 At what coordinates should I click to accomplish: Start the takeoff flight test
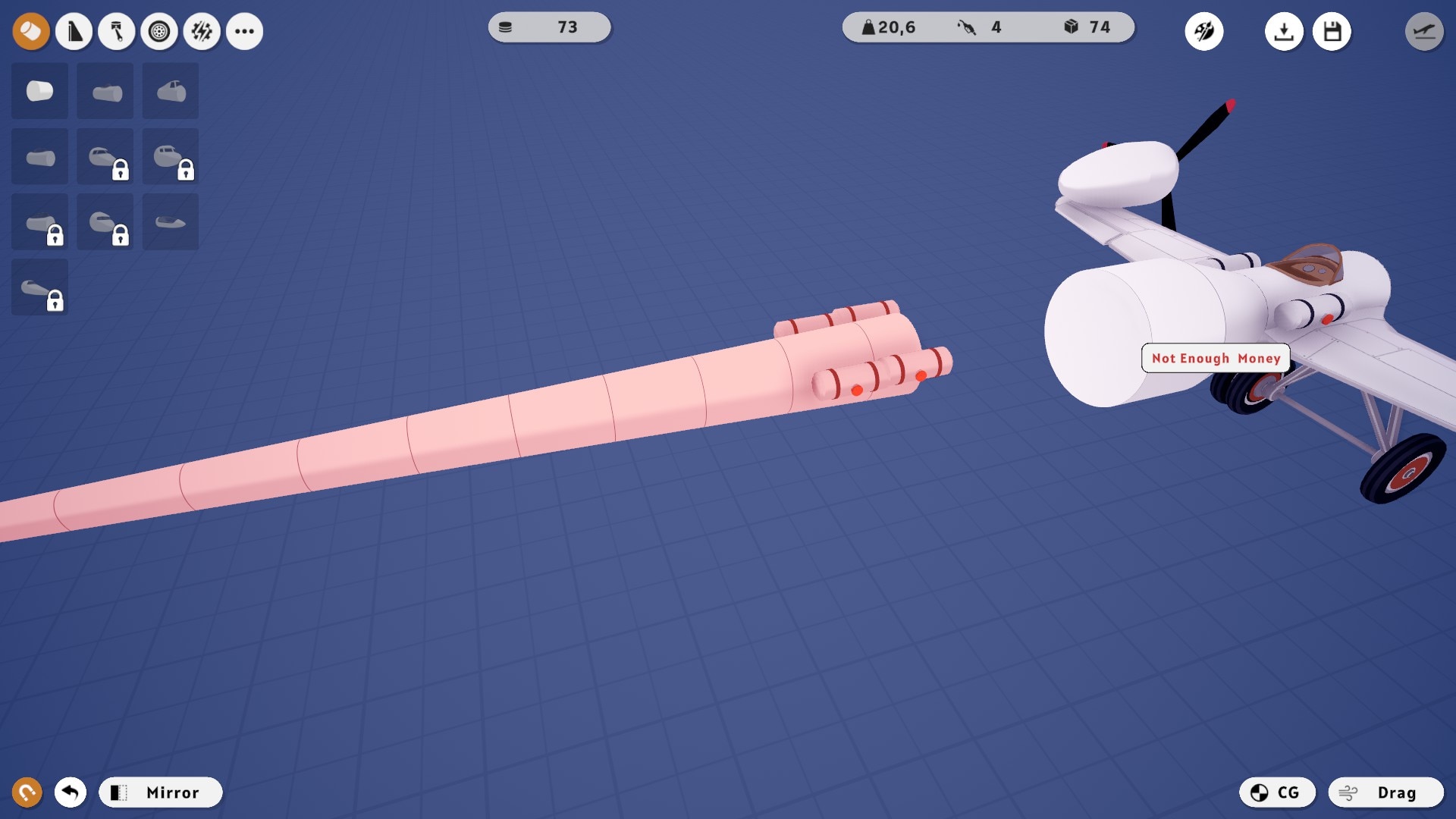pos(1424,31)
